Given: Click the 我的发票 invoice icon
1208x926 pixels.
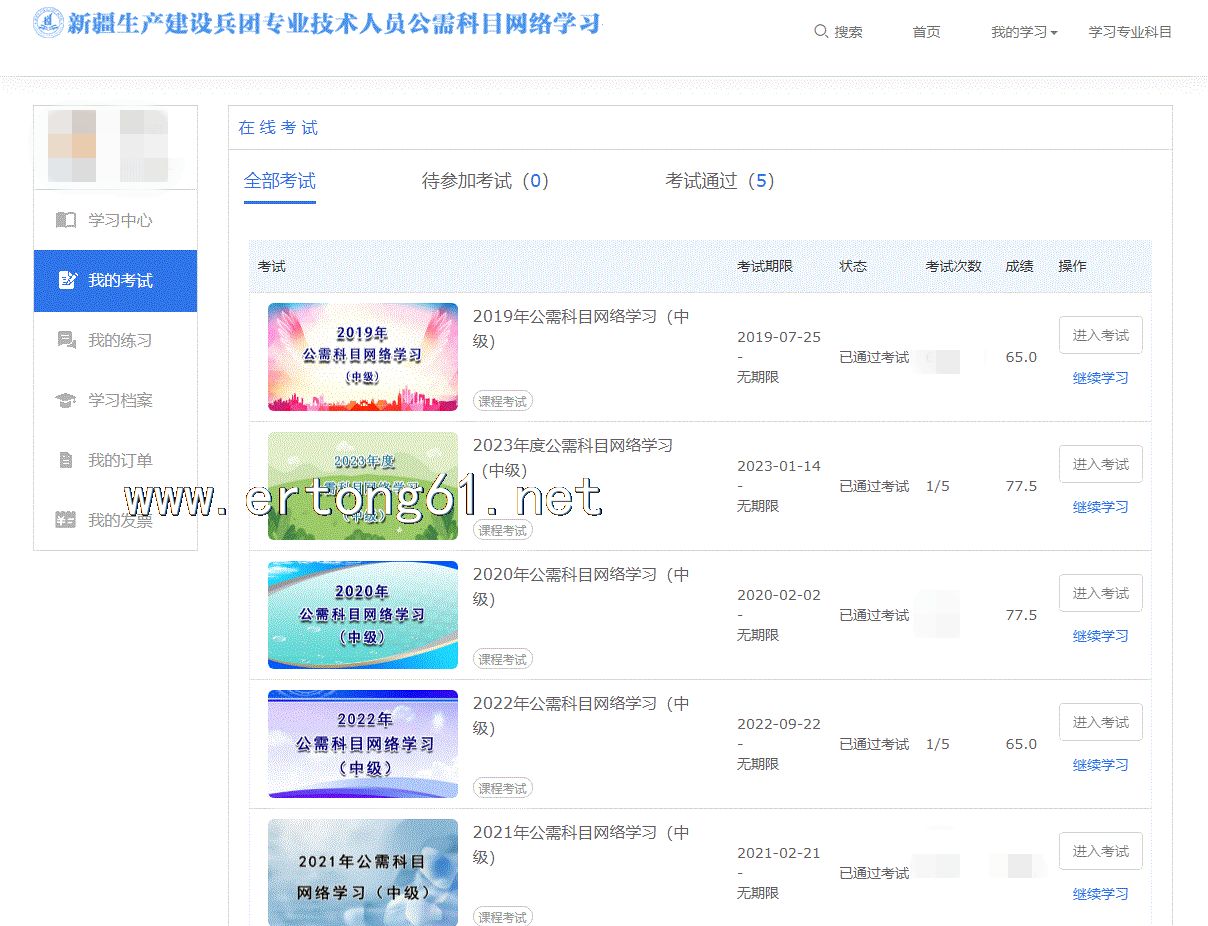Looking at the screenshot, I should tap(66, 520).
